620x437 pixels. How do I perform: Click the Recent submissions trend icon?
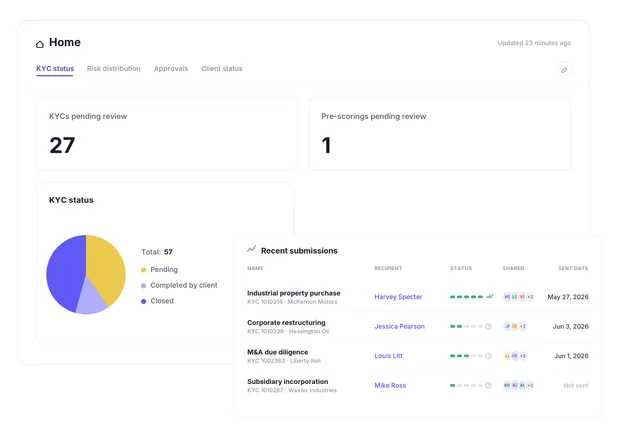(251, 249)
